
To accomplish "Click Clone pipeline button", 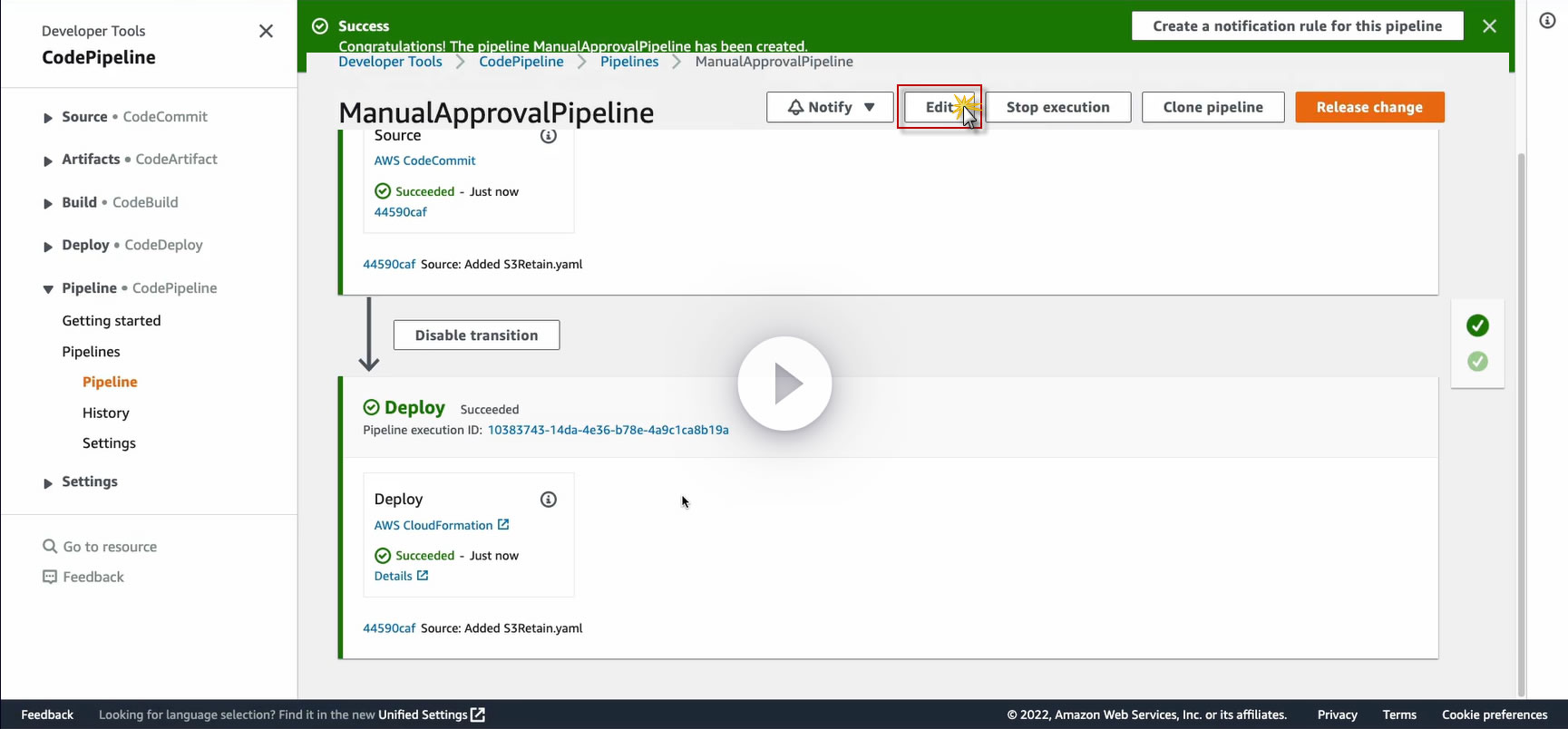I will pos(1213,107).
